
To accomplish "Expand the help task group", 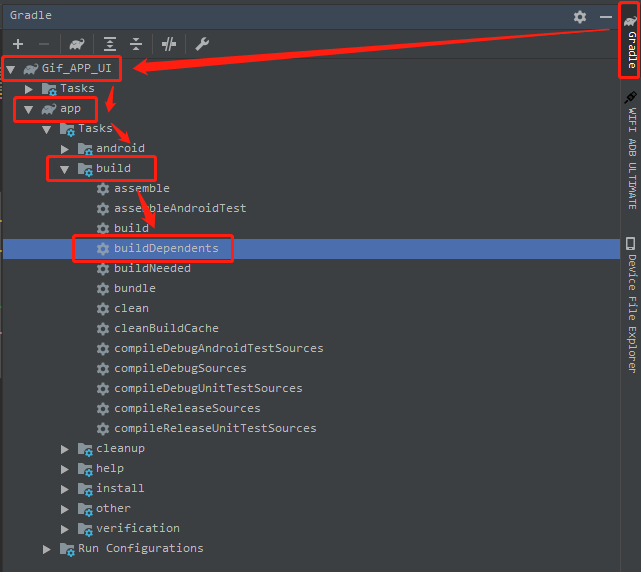I will coord(65,469).
